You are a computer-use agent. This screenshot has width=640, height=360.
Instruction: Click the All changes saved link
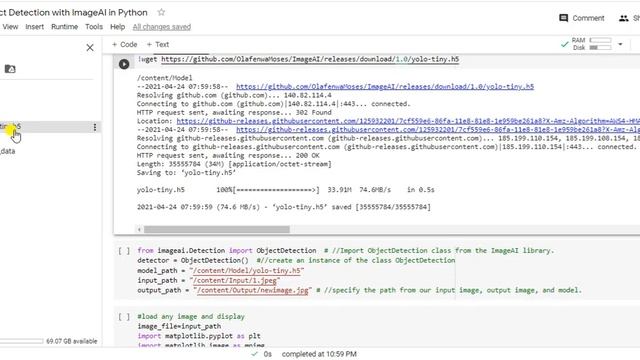tap(162, 27)
